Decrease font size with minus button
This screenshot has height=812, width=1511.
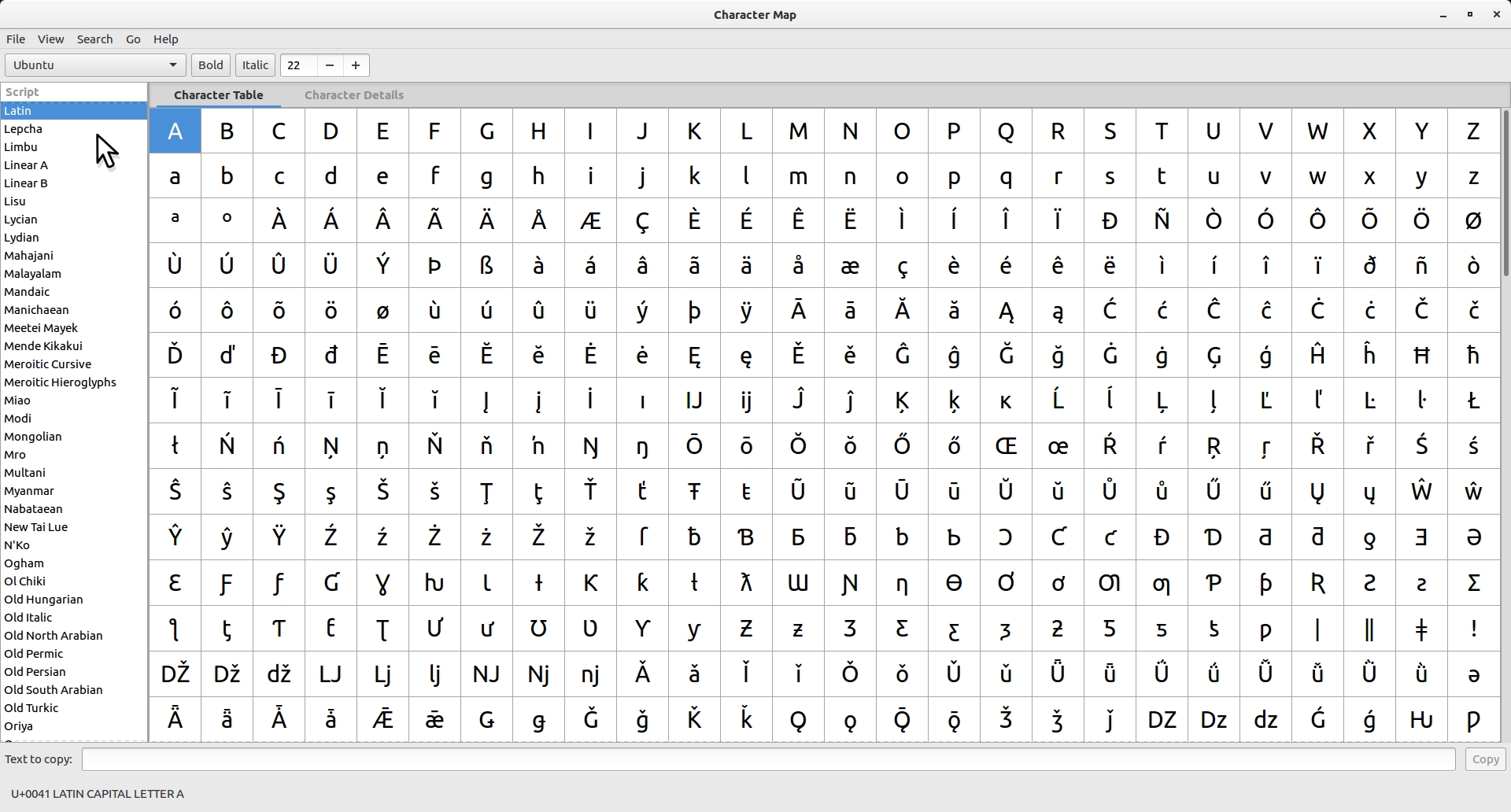(330, 65)
